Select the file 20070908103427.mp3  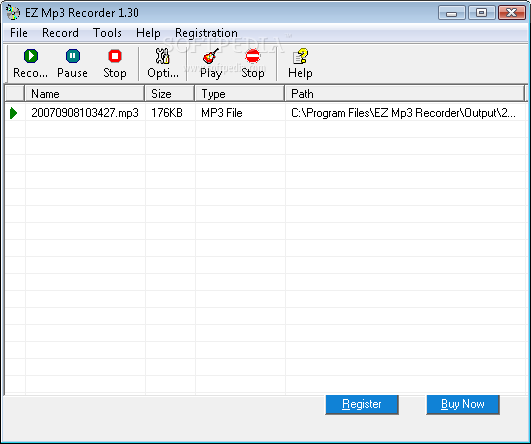pyautogui.click(x=85, y=113)
